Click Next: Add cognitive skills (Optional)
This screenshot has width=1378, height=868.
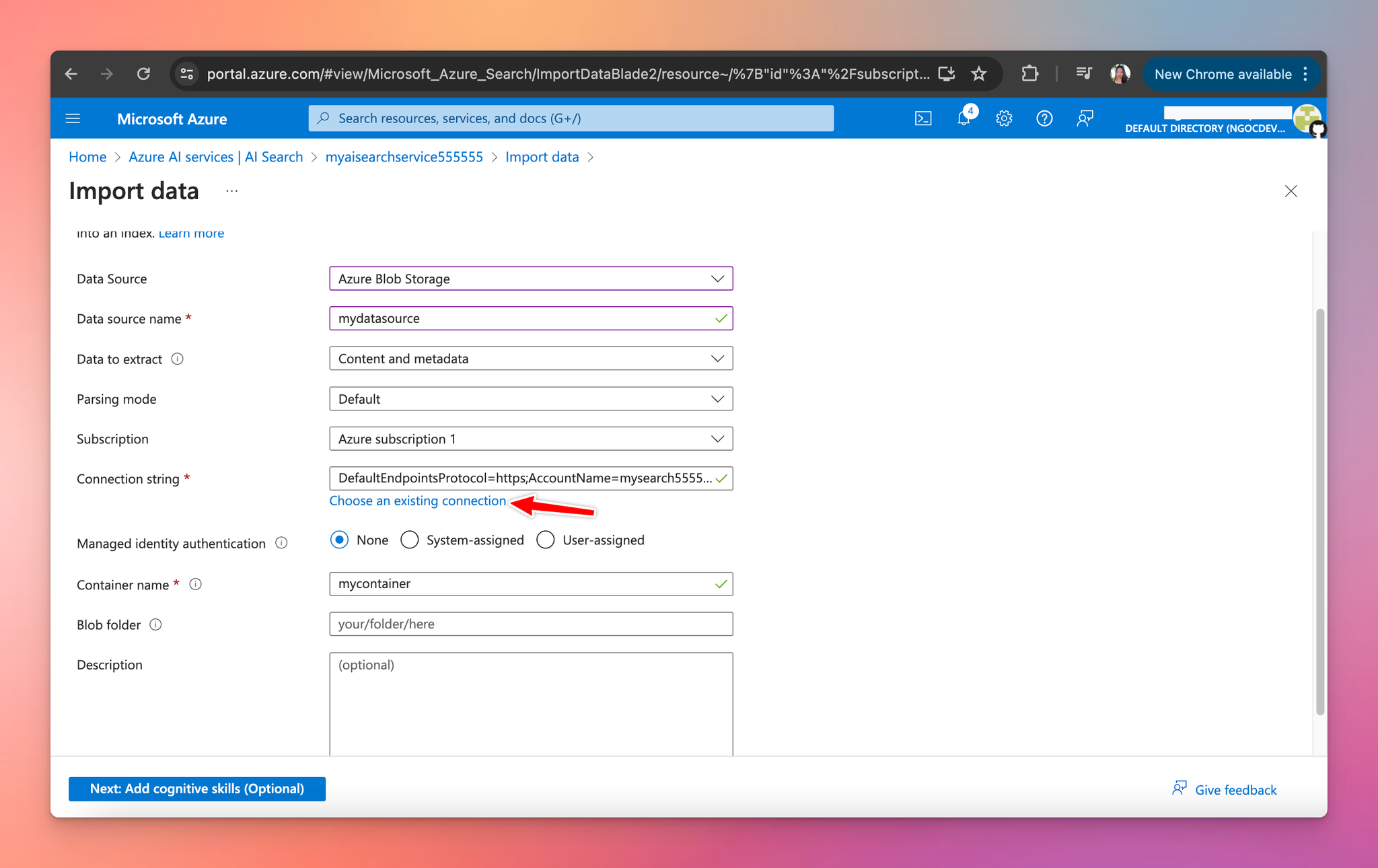tap(197, 789)
